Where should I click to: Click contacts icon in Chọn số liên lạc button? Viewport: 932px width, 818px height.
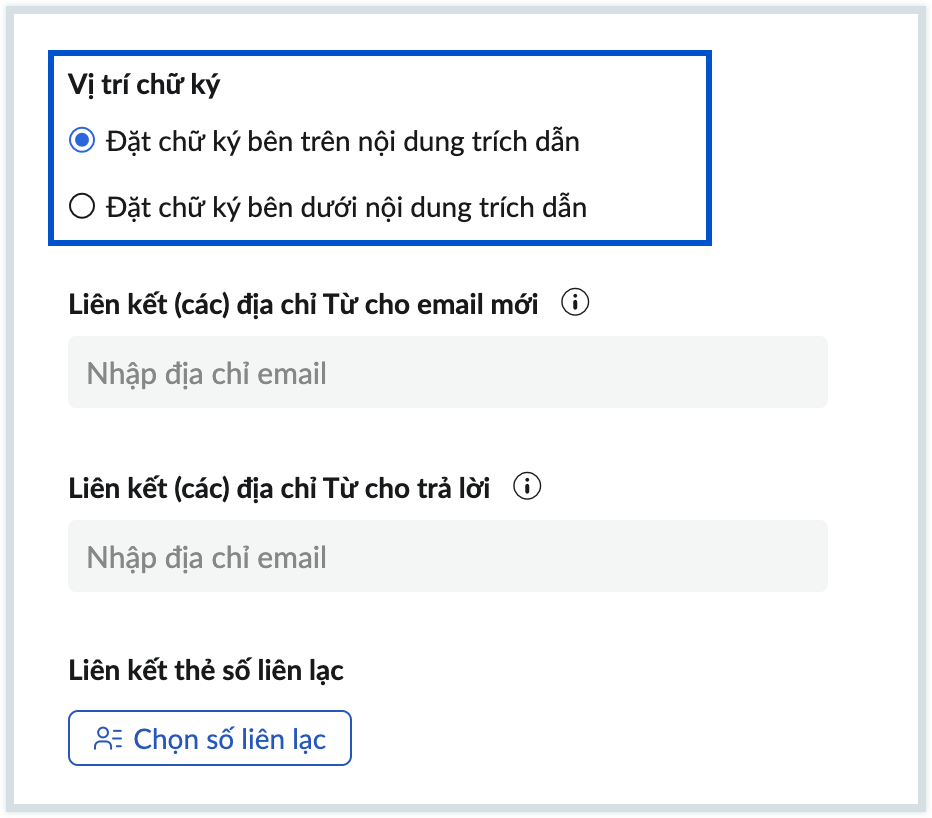107,739
